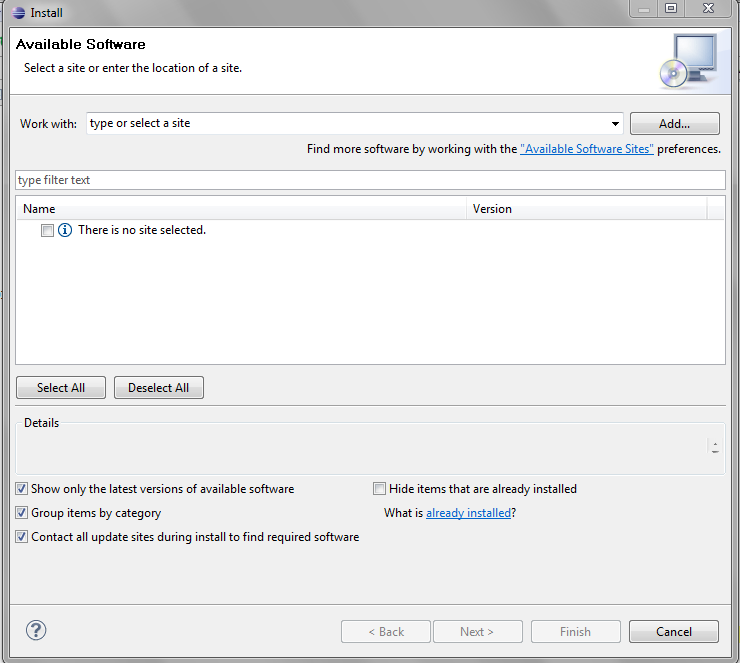The height and width of the screenshot is (663, 740).
Task: Minimize the Install dialog window
Action: [644, 8]
